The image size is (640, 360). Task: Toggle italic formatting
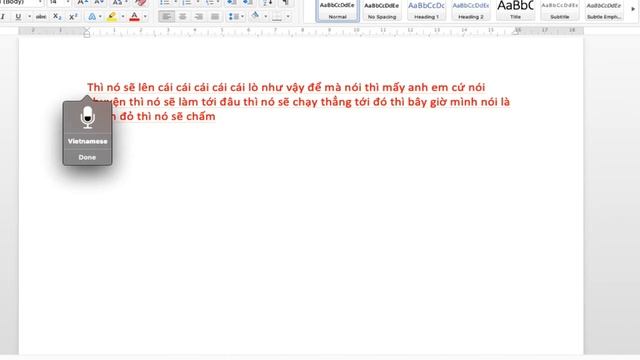3,17
